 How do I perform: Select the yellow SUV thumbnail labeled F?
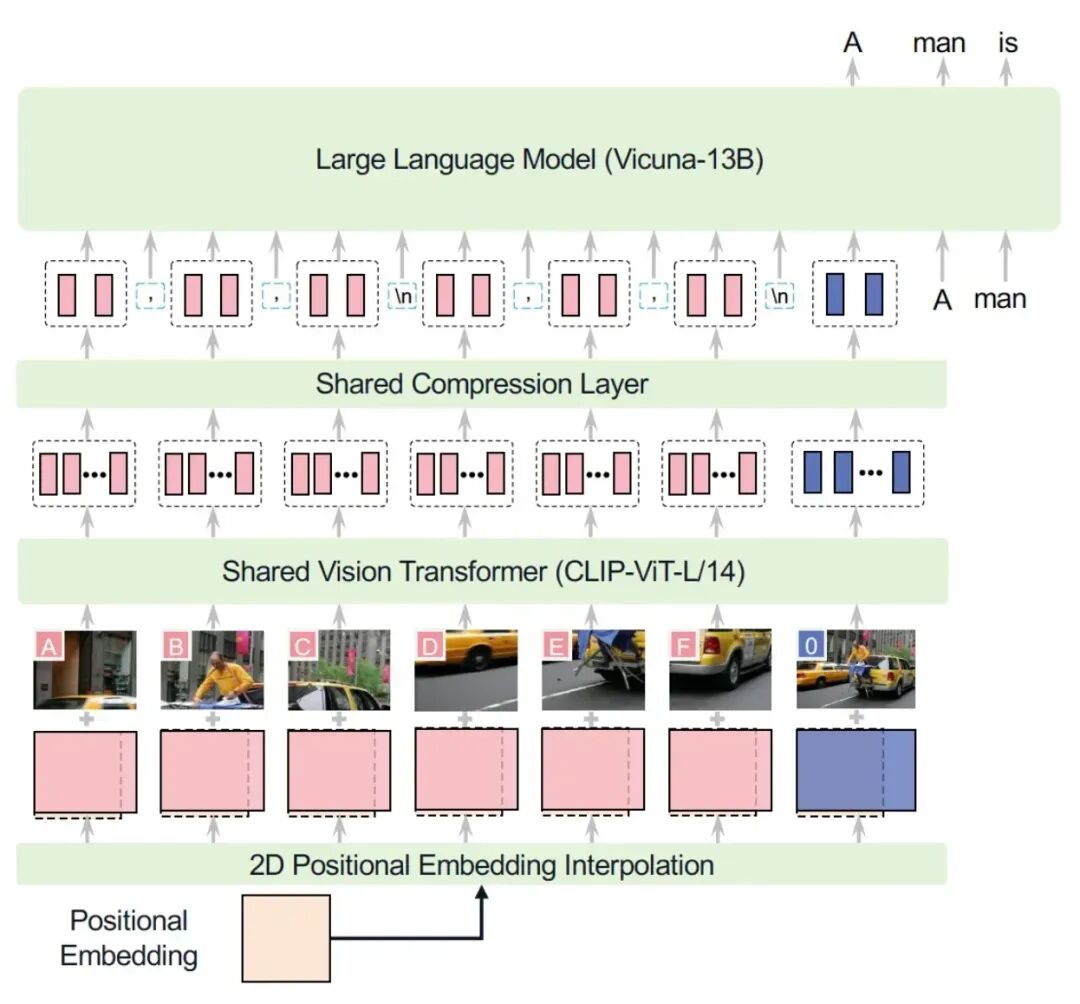click(x=720, y=669)
